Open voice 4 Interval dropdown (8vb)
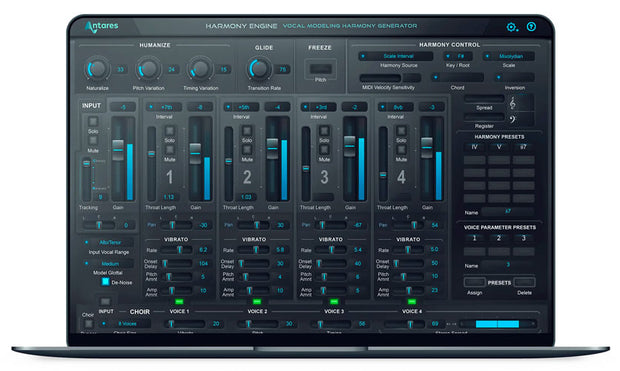Image resolution: width=620 pixels, height=371 pixels. pyautogui.click(x=396, y=107)
